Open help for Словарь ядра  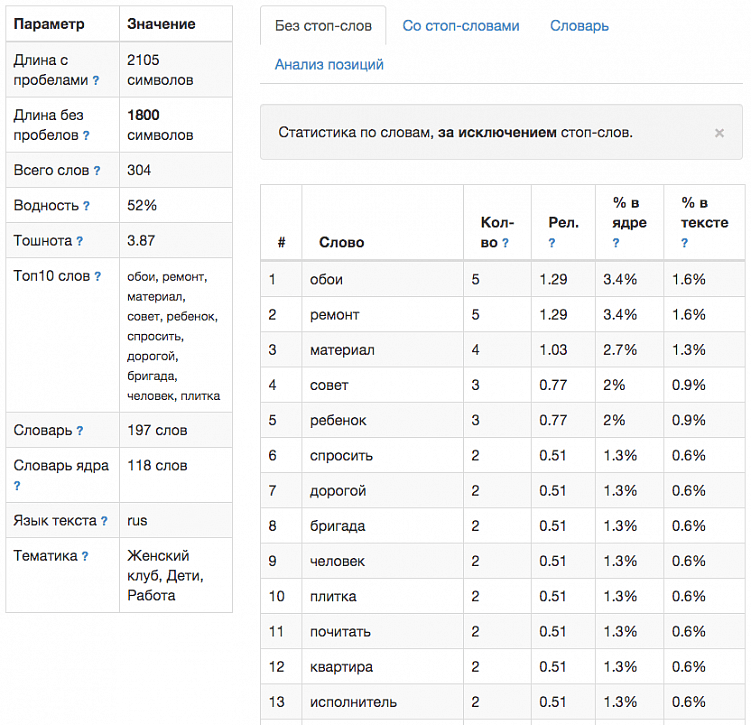(x=18, y=486)
